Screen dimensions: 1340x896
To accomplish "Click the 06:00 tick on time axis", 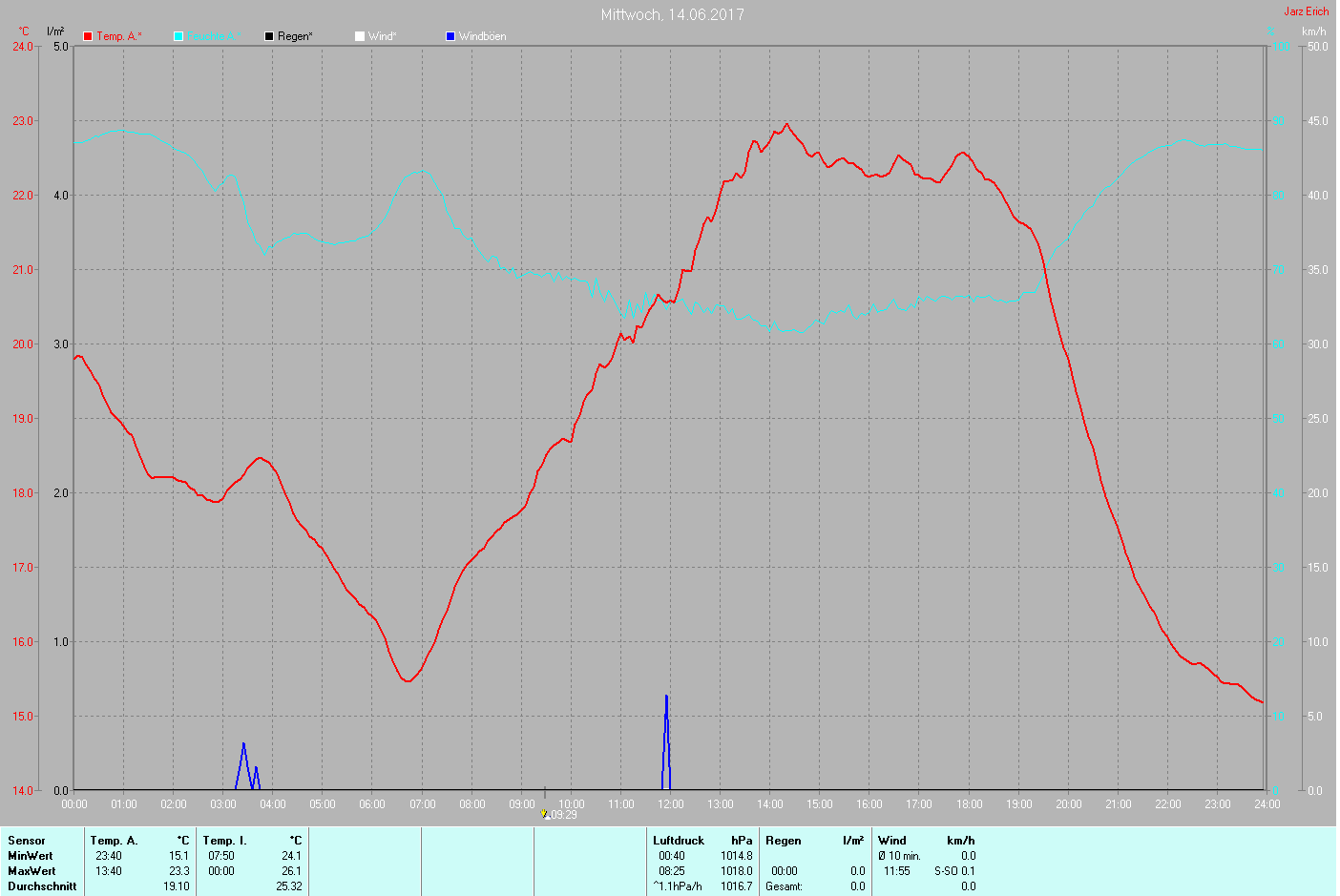I will 372,804.
